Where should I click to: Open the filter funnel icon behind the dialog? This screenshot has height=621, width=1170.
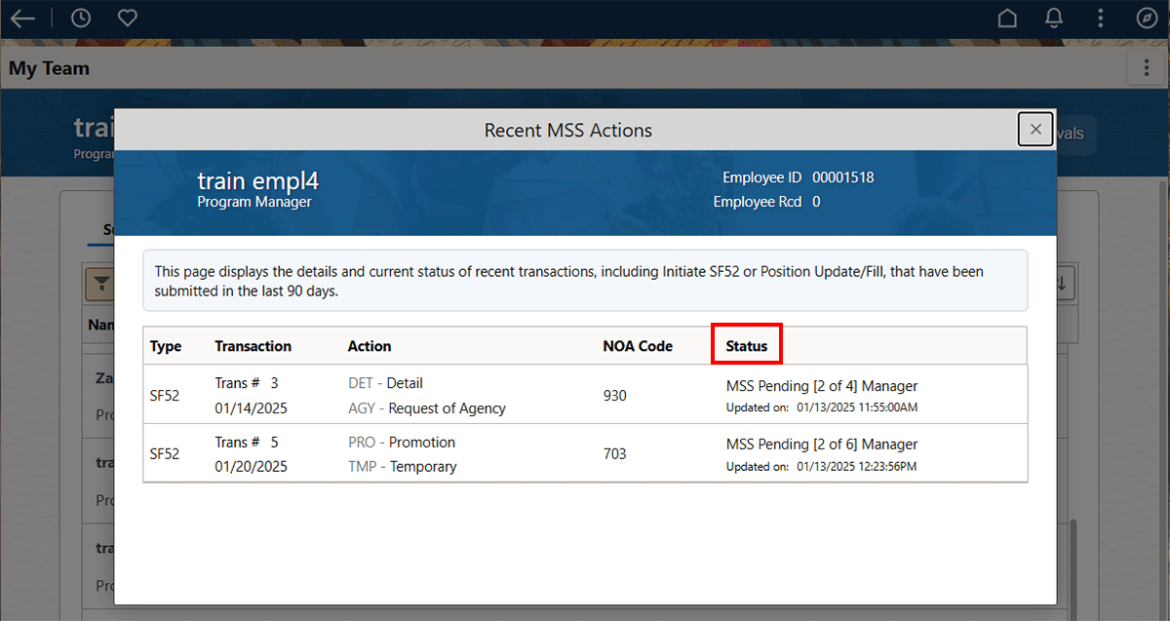[101, 283]
